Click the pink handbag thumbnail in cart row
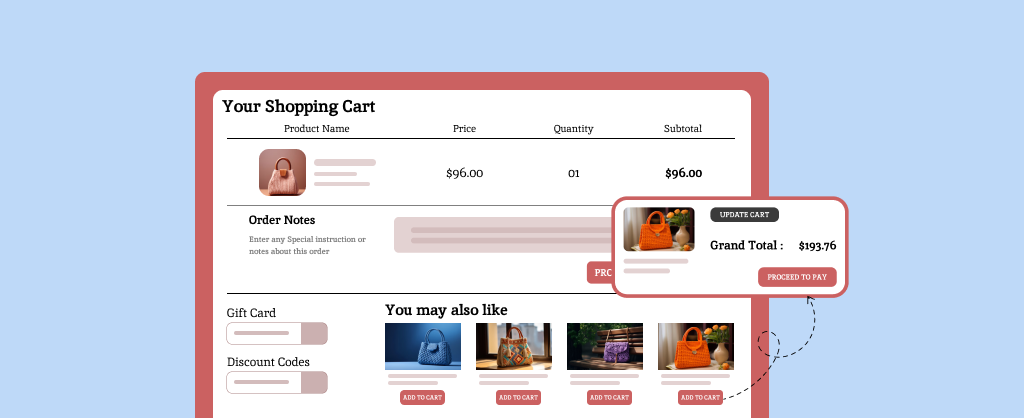This screenshot has width=1024, height=418. 282,172
